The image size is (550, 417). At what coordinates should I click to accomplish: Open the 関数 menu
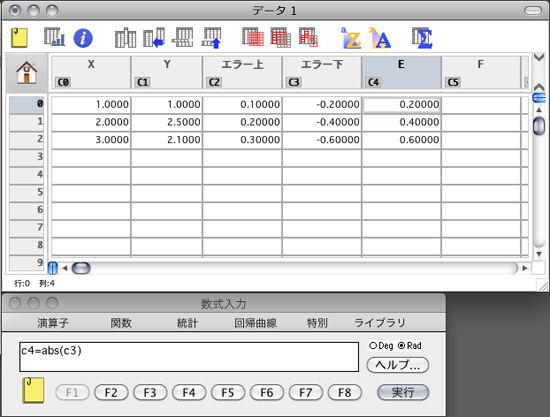coord(121,323)
